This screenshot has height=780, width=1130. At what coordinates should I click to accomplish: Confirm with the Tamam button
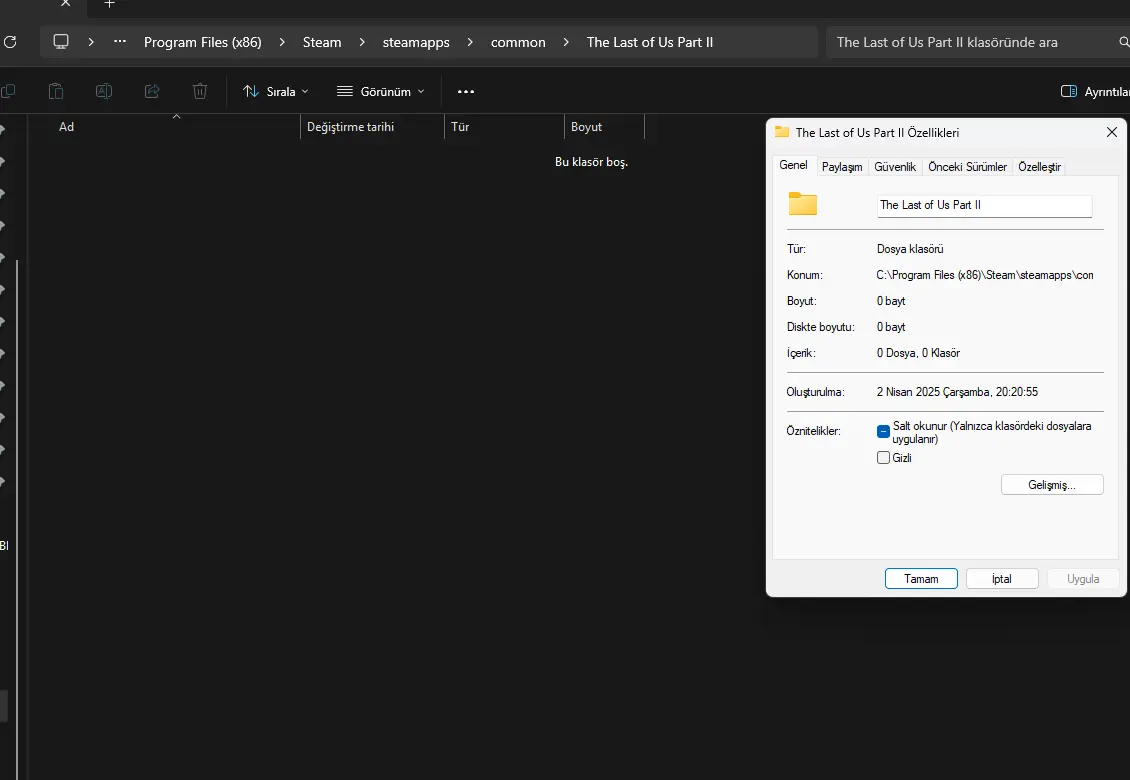tap(921, 579)
